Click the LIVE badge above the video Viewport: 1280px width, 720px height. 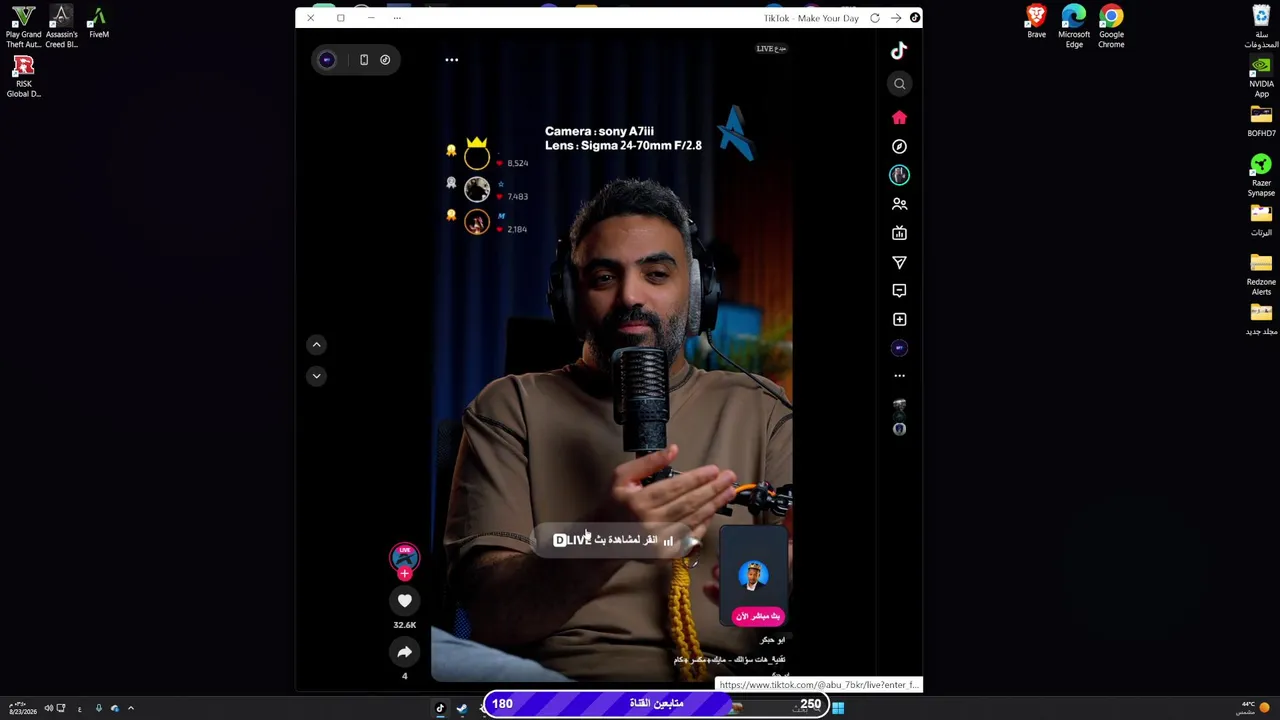pyautogui.click(x=771, y=48)
